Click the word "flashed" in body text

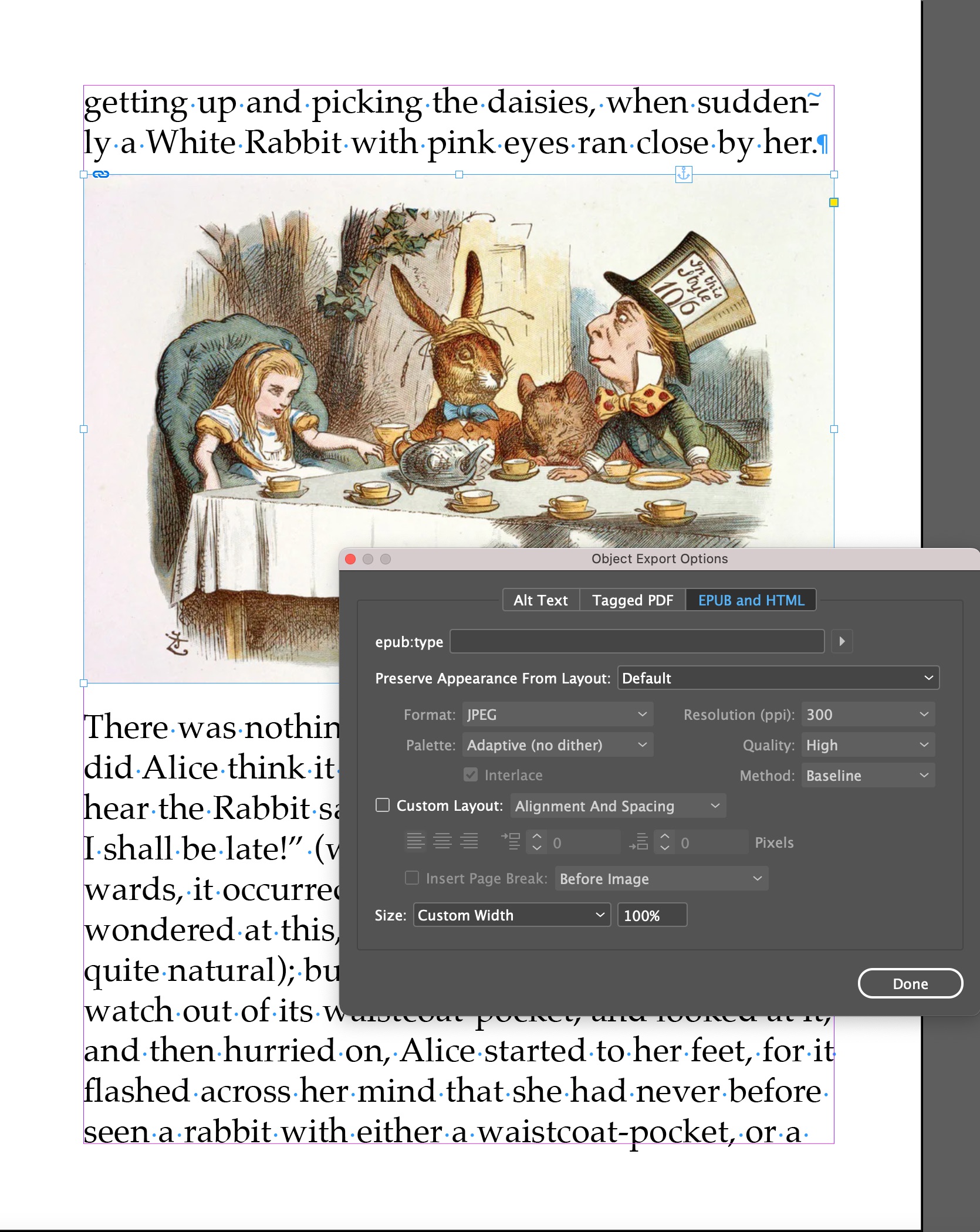coord(137,1091)
